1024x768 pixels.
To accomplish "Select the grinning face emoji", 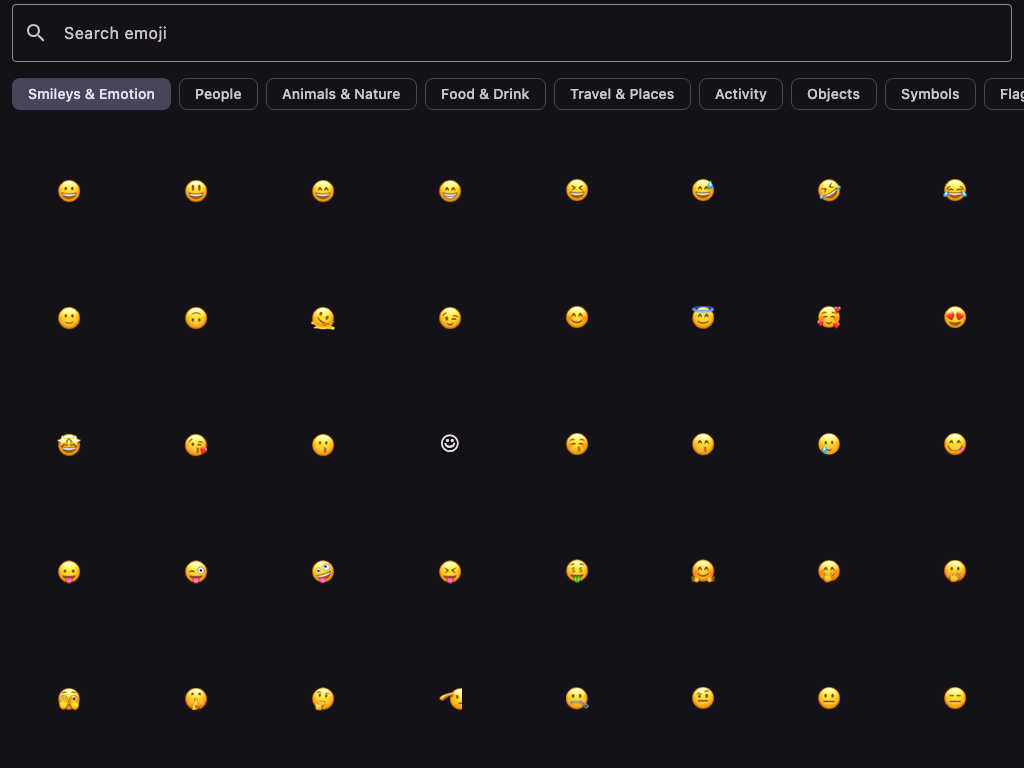I will coord(69,190).
